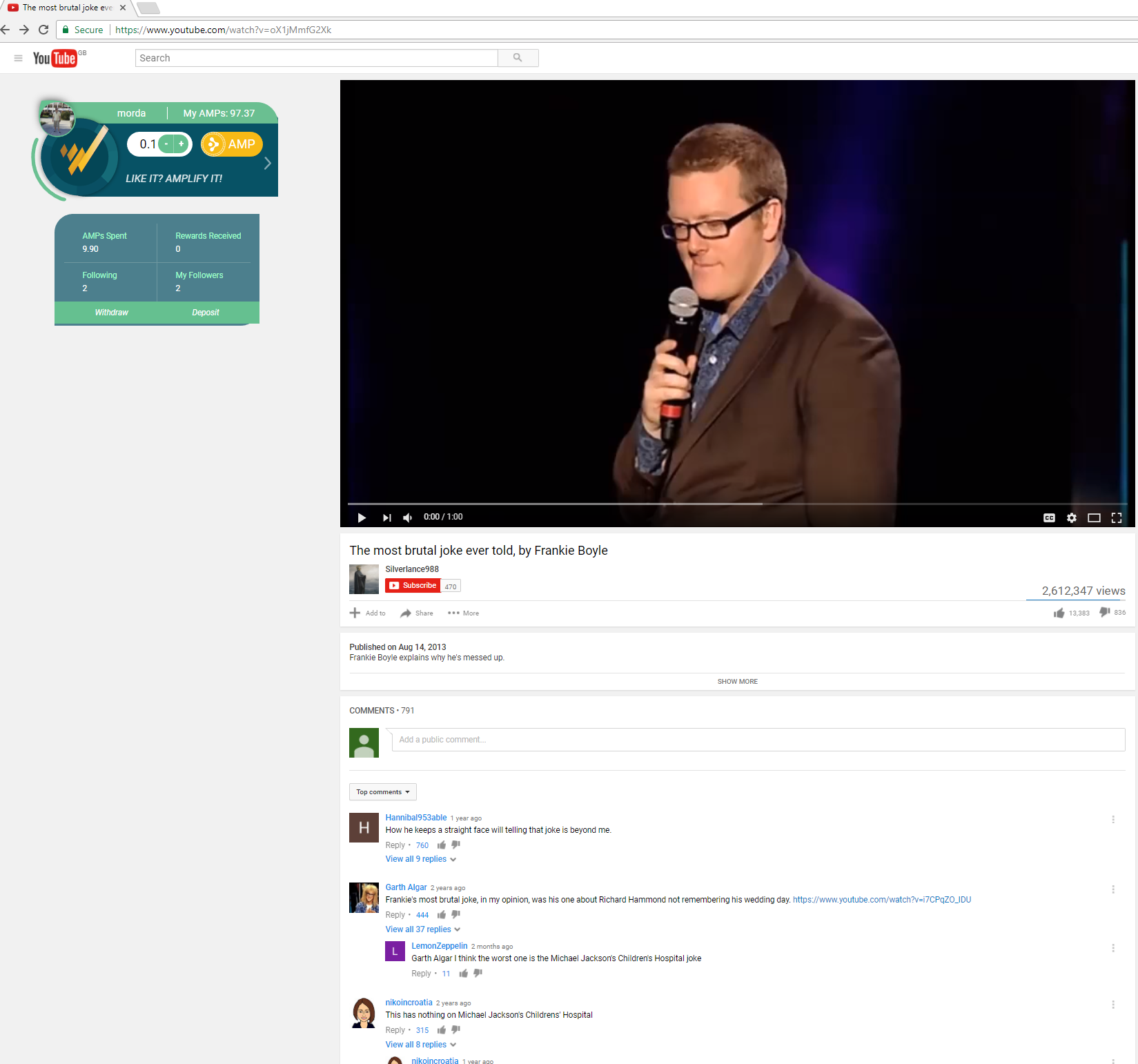This screenshot has width=1138, height=1064.
Task: Add video to a playlist
Action: point(368,613)
